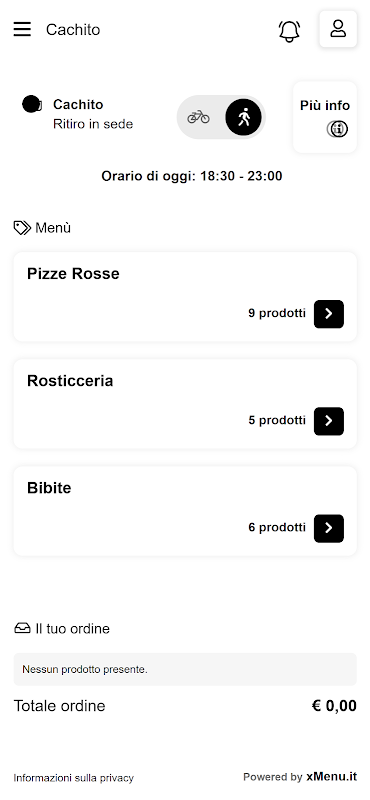The width and height of the screenshot is (370, 800).
Task: Click the 9 prodotti label
Action: click(x=277, y=313)
